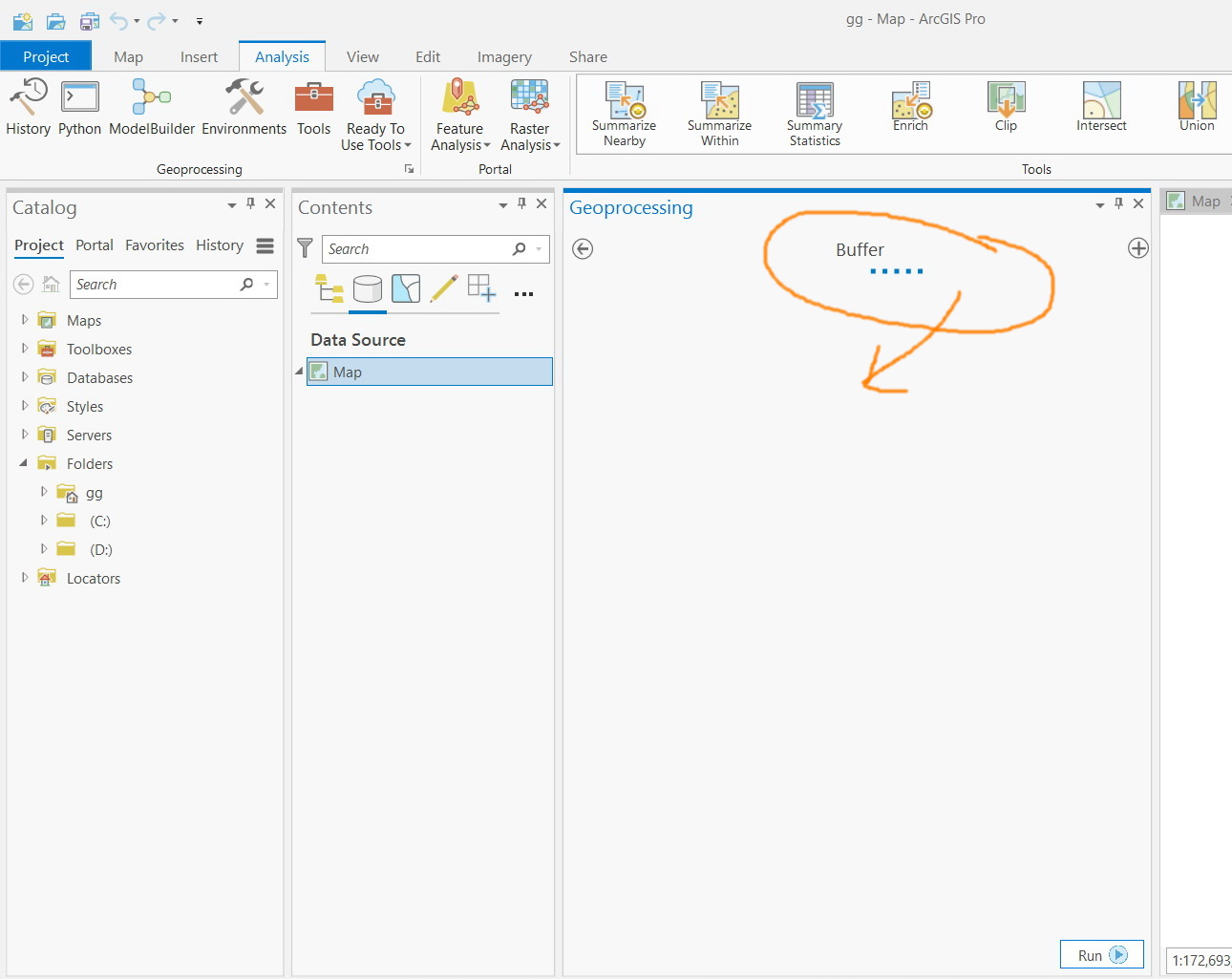Image resolution: width=1232 pixels, height=979 pixels.
Task: Open the Project tab
Action: click(46, 56)
